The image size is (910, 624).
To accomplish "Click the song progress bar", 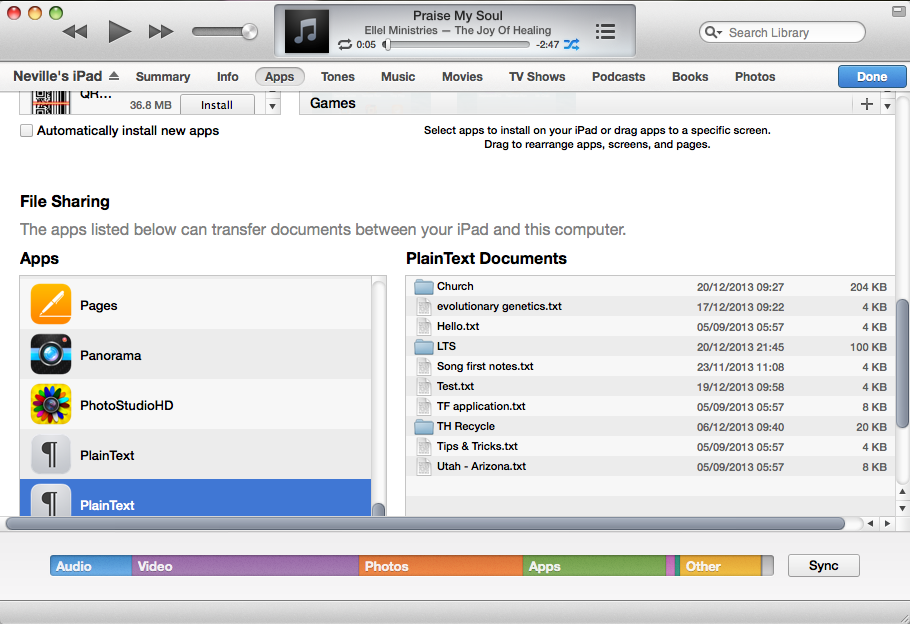I will [458, 45].
